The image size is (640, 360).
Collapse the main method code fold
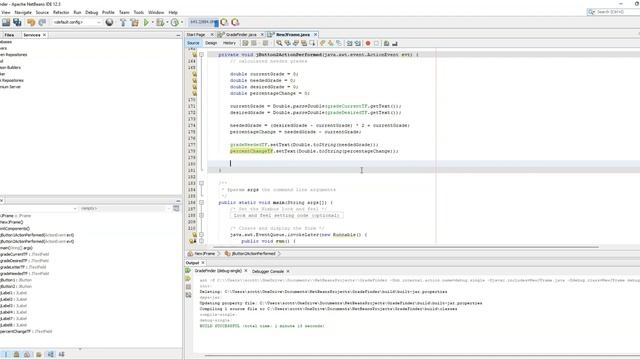click(201, 202)
